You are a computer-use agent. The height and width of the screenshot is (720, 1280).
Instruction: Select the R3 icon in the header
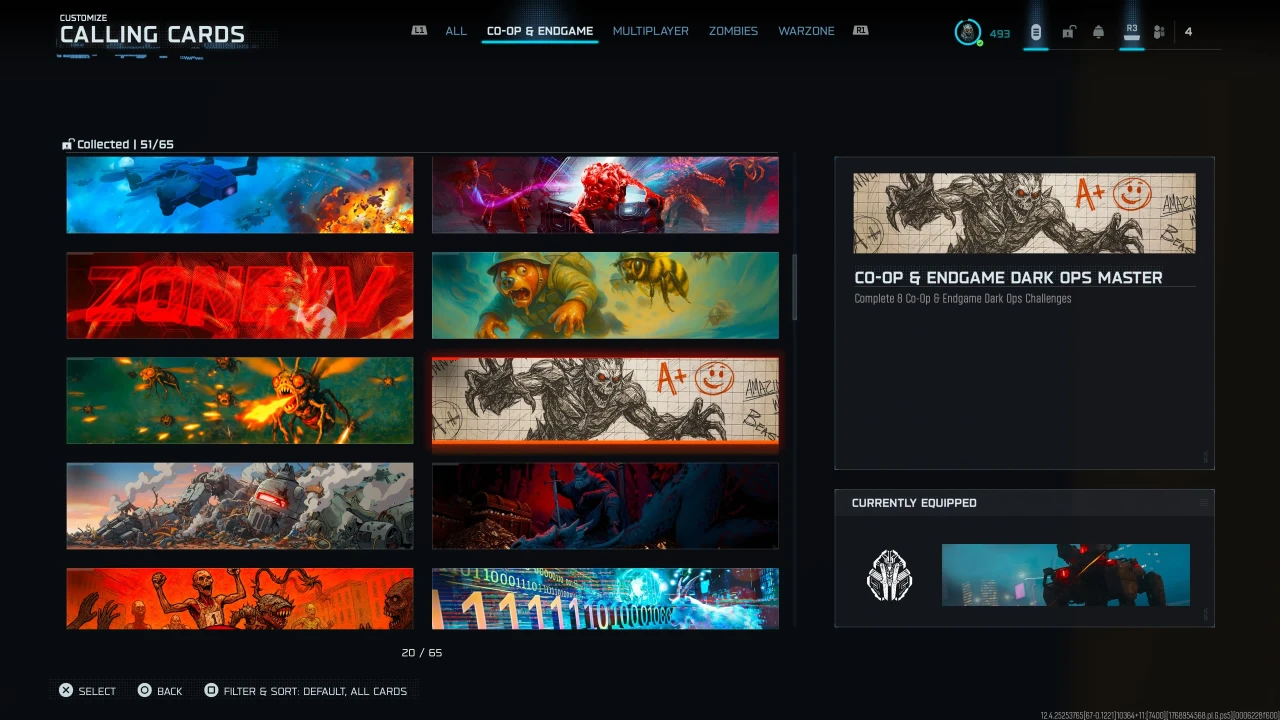click(1131, 30)
